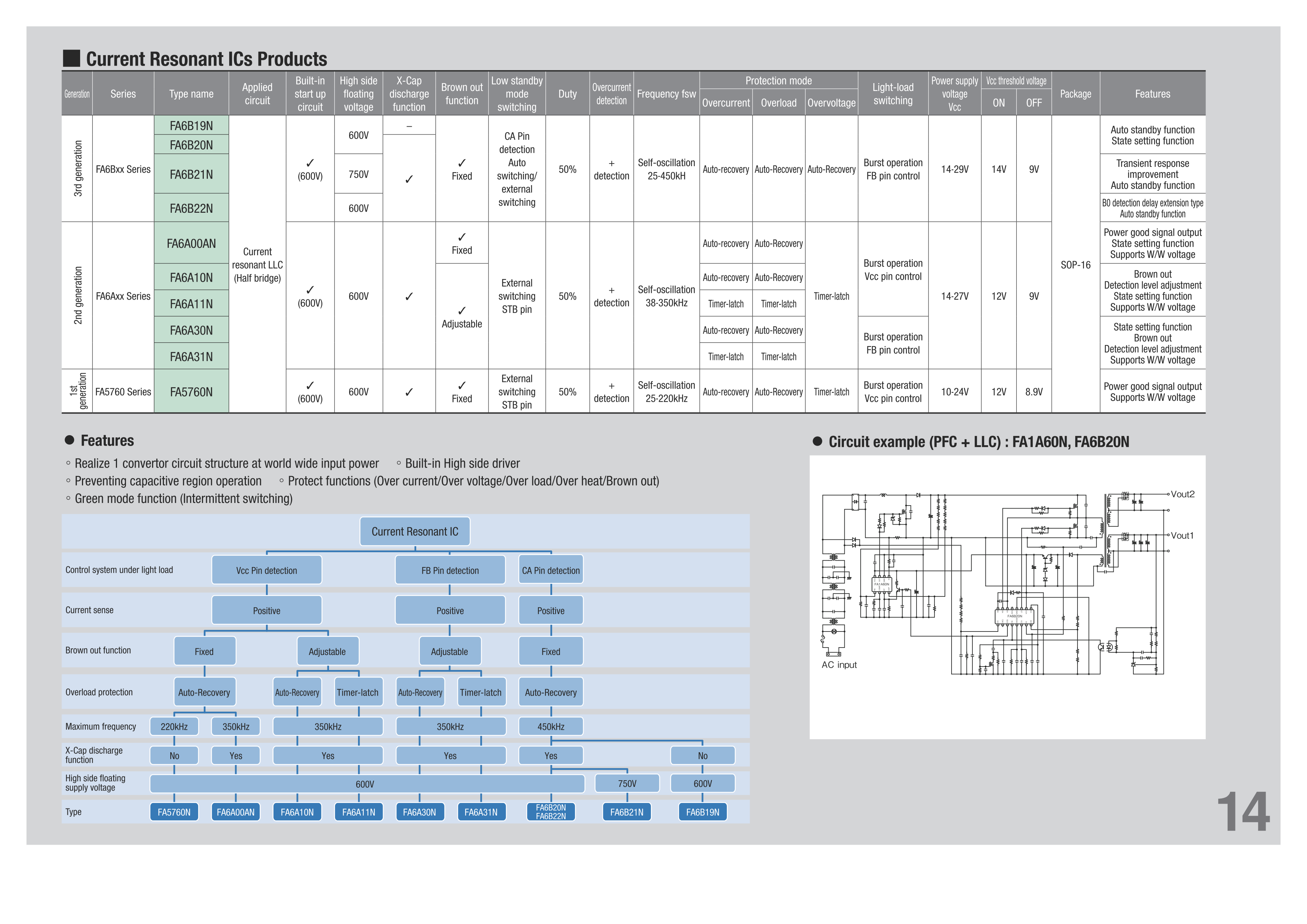
Task: Click the Features column header
Action: tap(1153, 94)
